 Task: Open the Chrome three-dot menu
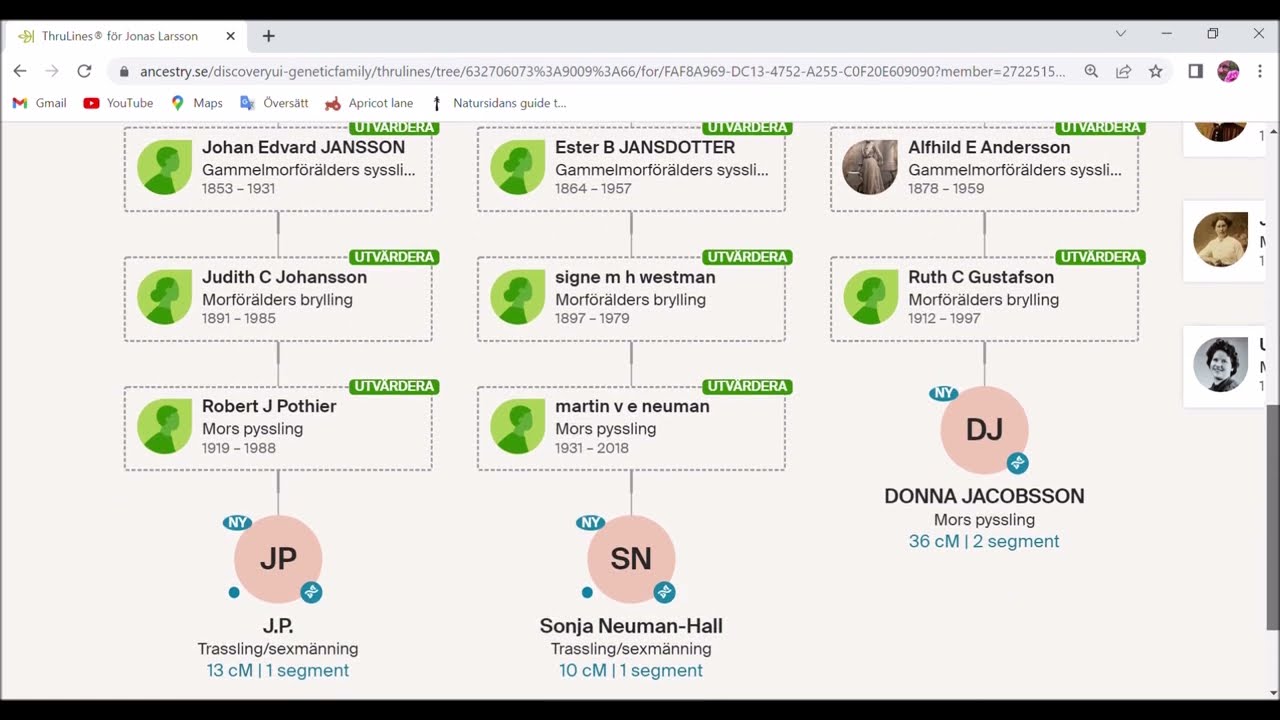click(1259, 71)
